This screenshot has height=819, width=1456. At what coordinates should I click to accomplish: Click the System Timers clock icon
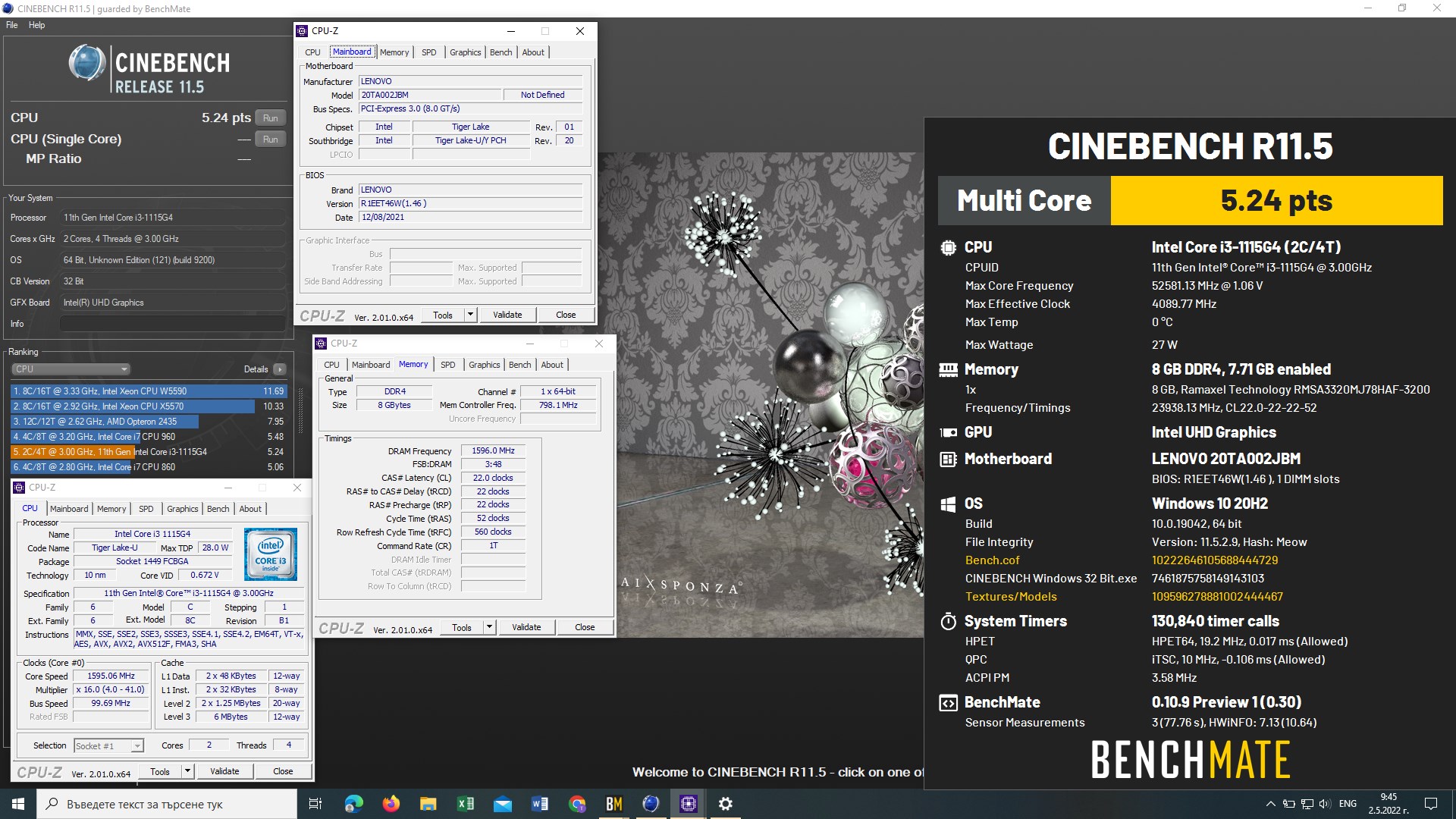[x=948, y=622]
